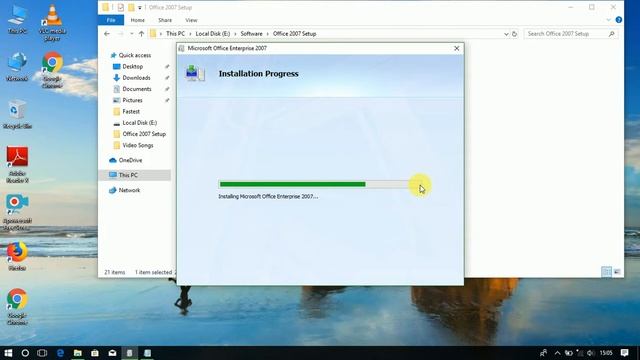Close the Microsoft Office Enterprise 2007 installer
Viewport: 640px width, 360px height.
pyautogui.click(x=457, y=48)
